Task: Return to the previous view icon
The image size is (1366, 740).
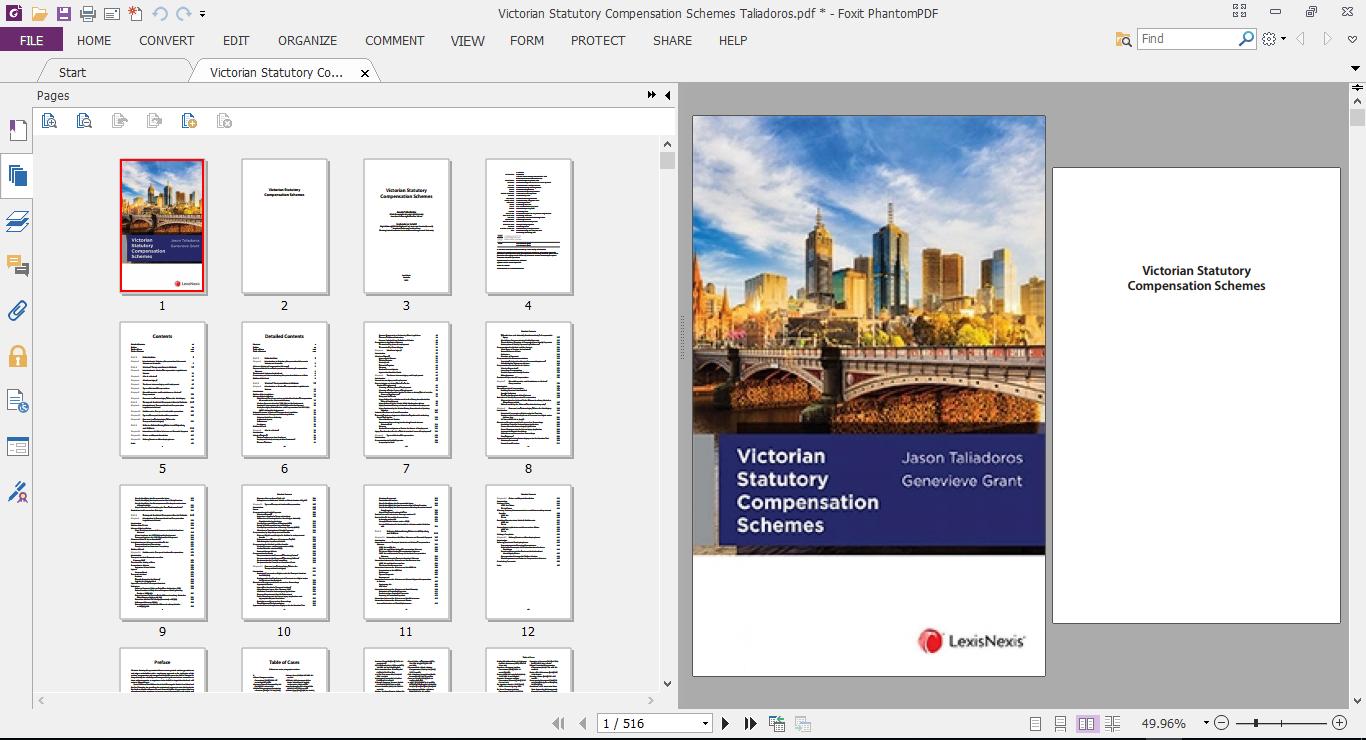Action: tap(777, 723)
